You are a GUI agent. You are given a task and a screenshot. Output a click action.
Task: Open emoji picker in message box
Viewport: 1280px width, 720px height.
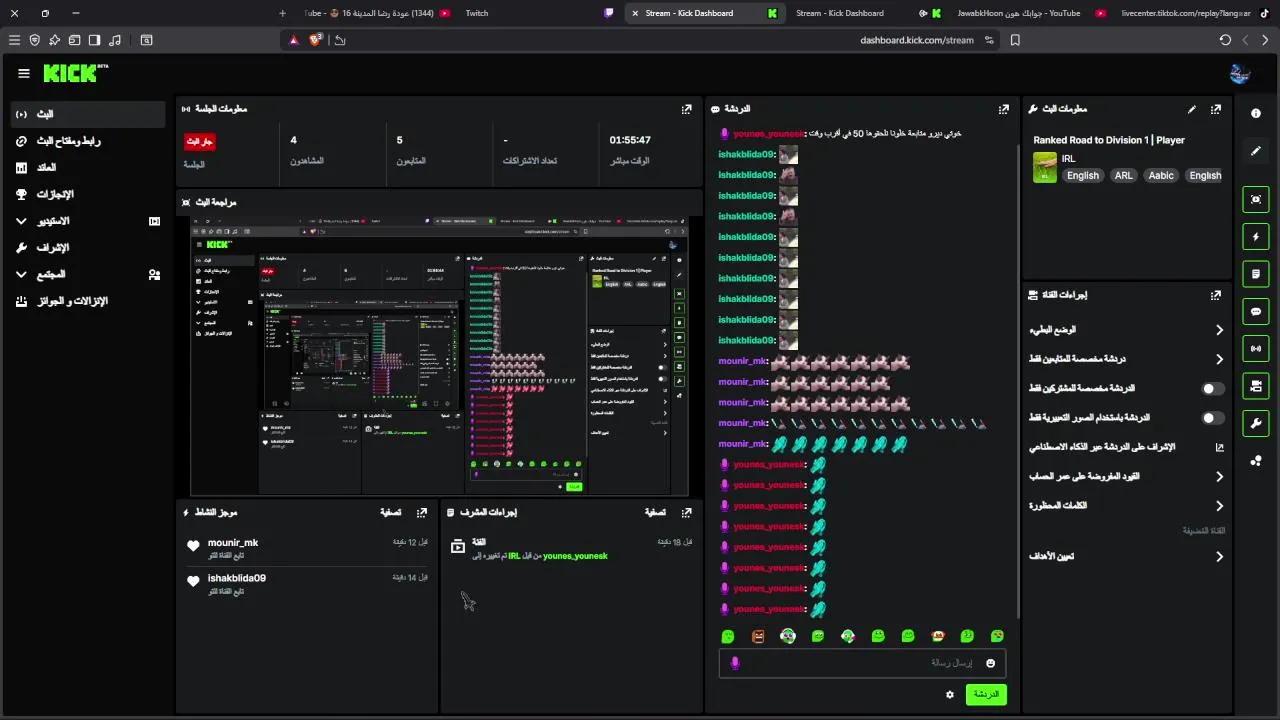(991, 663)
